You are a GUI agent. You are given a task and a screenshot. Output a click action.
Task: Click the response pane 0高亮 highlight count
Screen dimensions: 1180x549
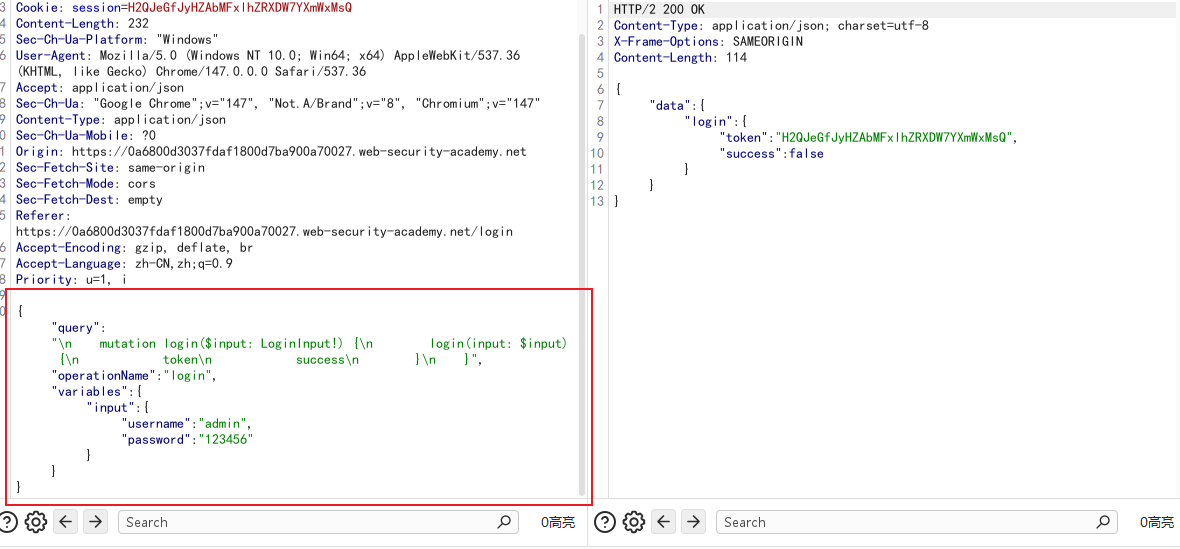tap(1156, 523)
